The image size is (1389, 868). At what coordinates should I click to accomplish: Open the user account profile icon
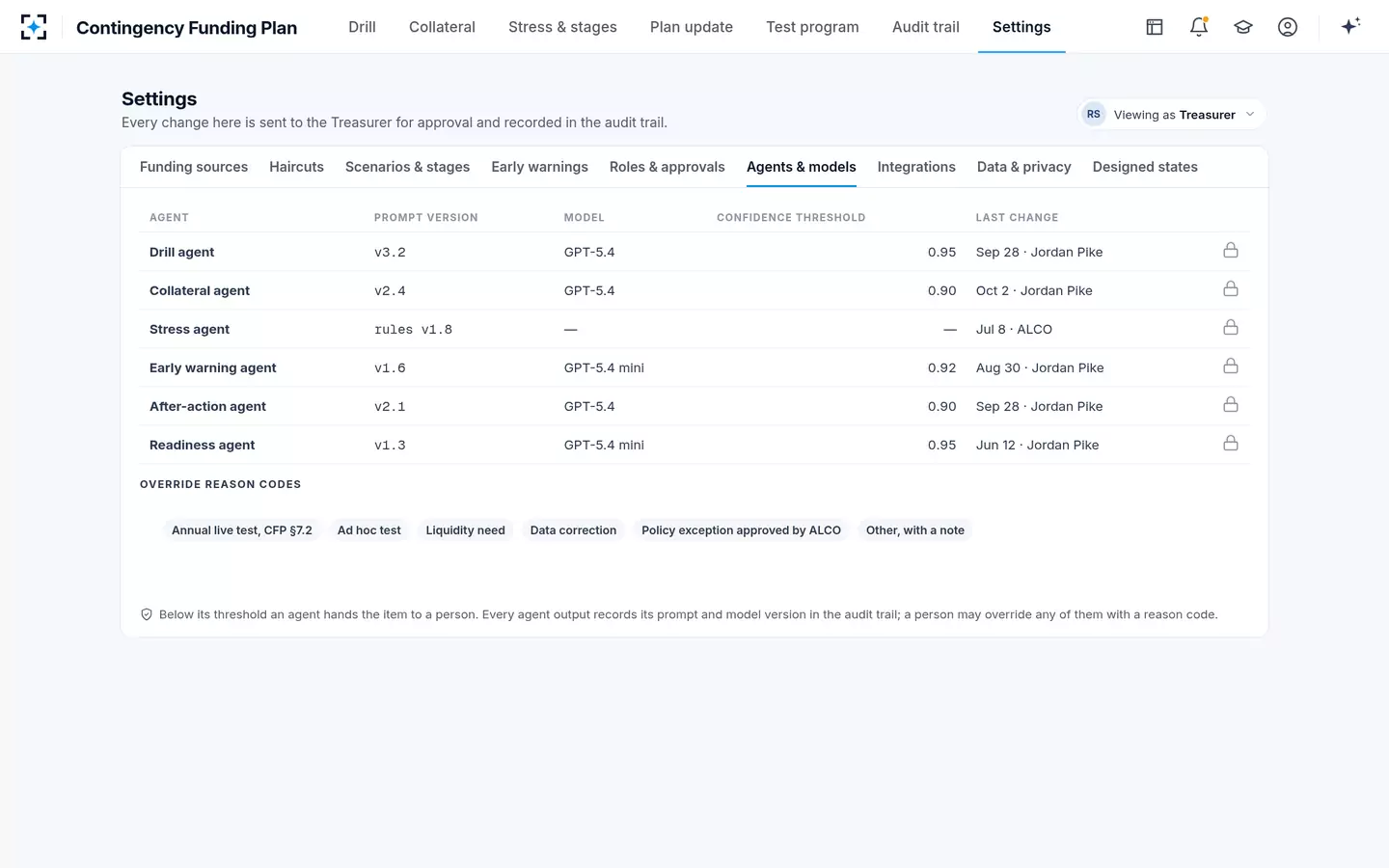click(1288, 27)
